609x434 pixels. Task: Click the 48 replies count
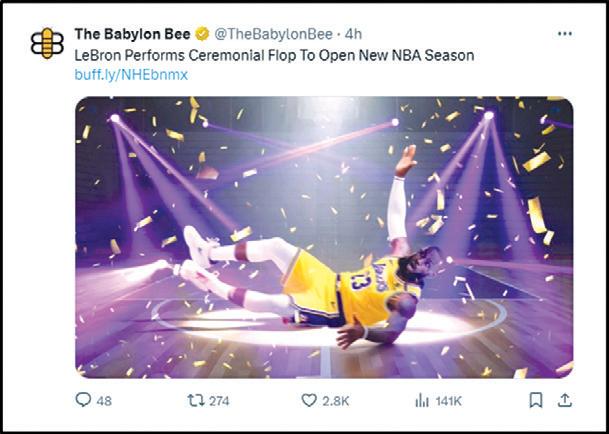point(105,401)
